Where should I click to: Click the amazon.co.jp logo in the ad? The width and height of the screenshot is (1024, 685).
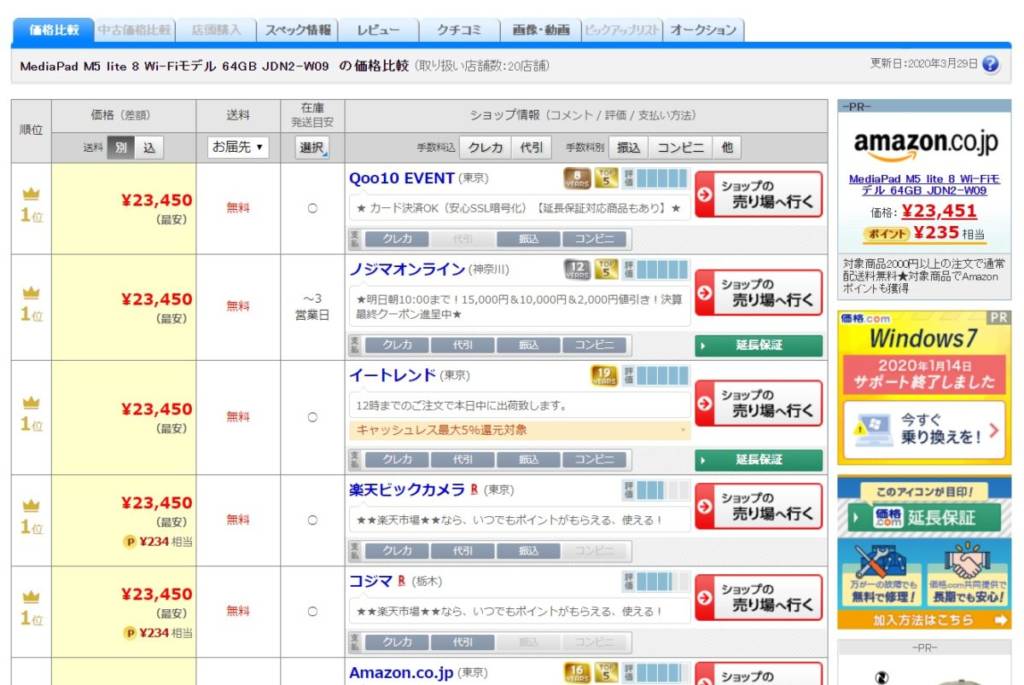tap(925, 144)
